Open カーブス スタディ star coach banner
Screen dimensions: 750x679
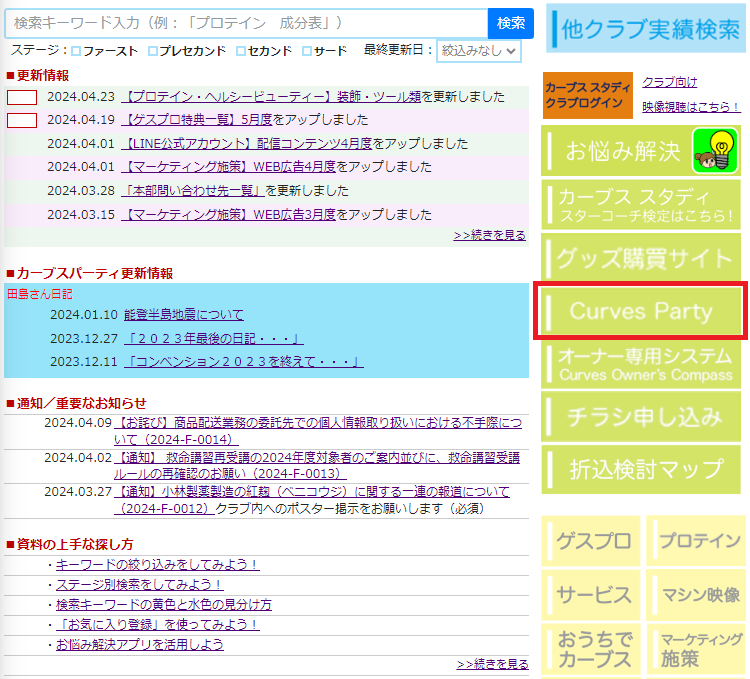644,206
